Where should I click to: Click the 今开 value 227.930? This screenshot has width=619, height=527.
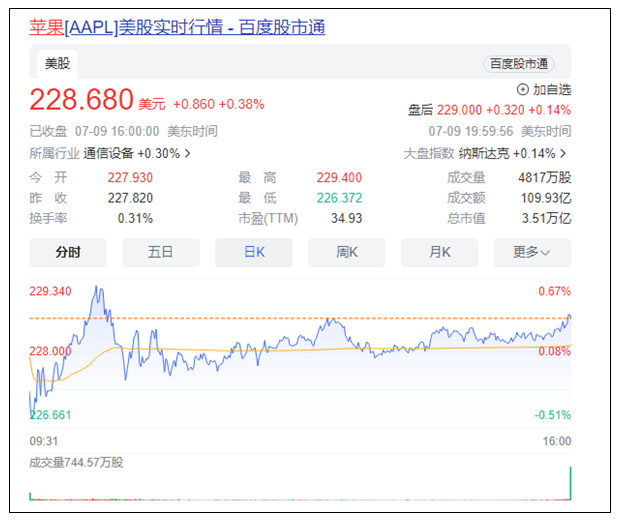coord(130,178)
